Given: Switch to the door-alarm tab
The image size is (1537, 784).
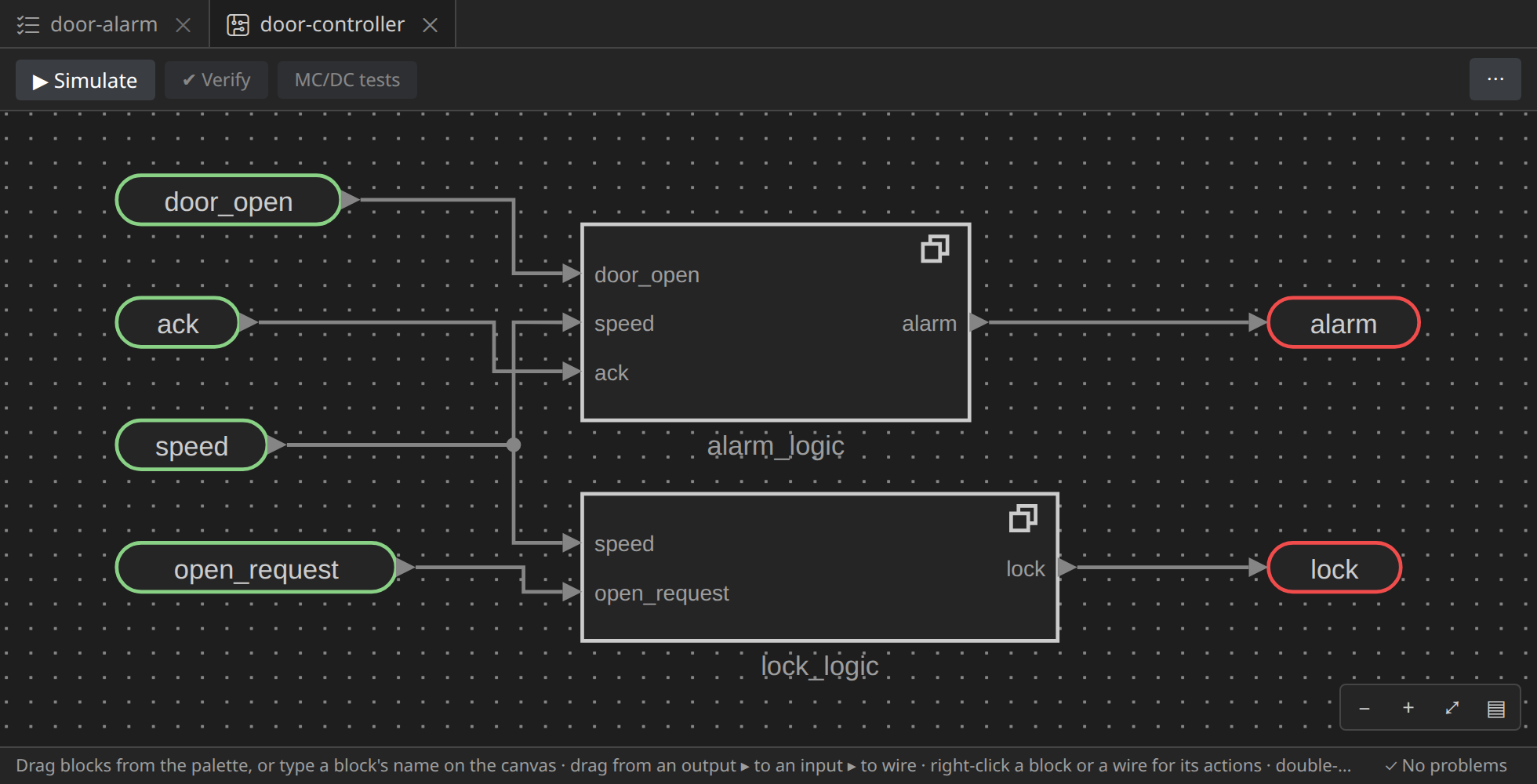Looking at the screenshot, I should (x=104, y=24).
